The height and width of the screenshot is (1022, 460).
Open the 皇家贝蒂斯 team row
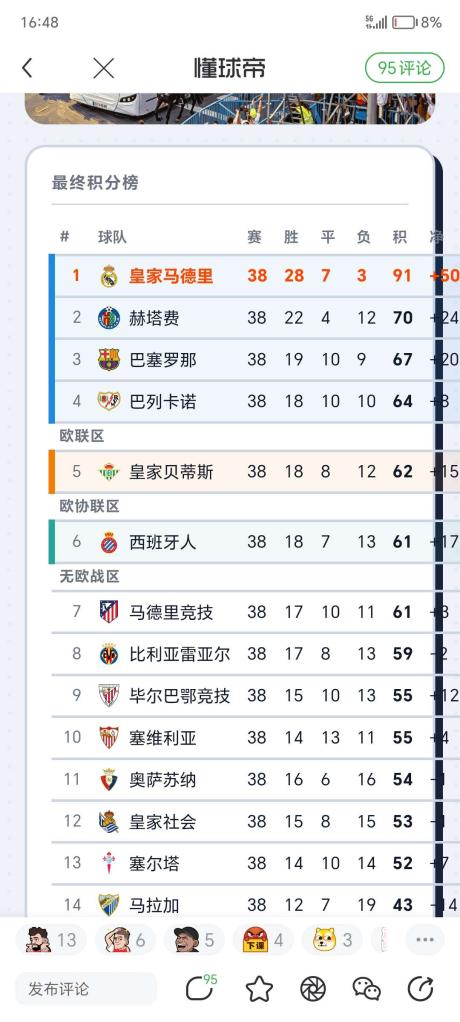pos(246,471)
